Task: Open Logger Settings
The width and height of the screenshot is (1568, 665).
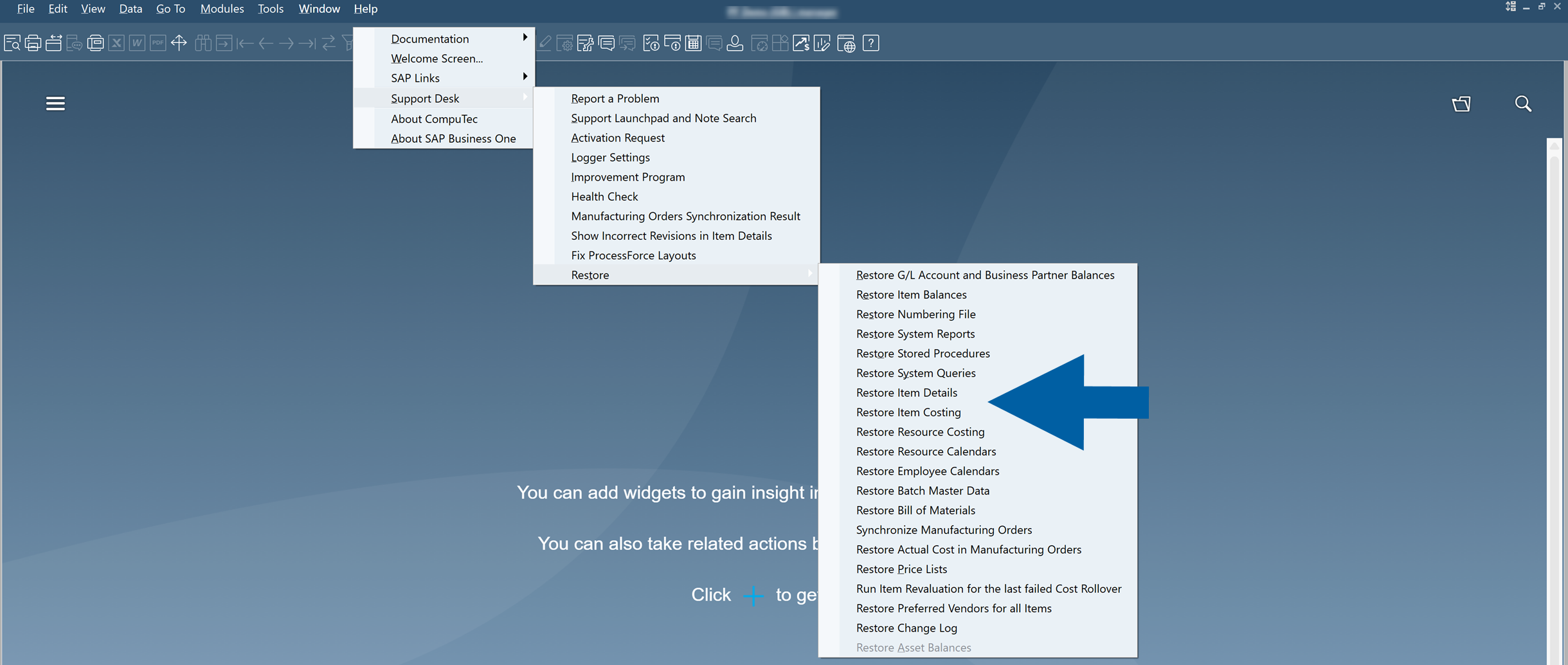Action: pos(676,157)
